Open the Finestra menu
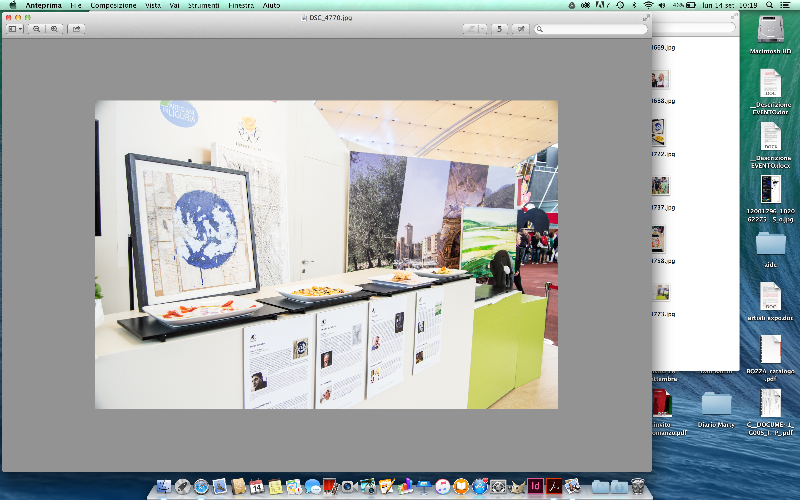800x500 pixels. (x=241, y=5)
